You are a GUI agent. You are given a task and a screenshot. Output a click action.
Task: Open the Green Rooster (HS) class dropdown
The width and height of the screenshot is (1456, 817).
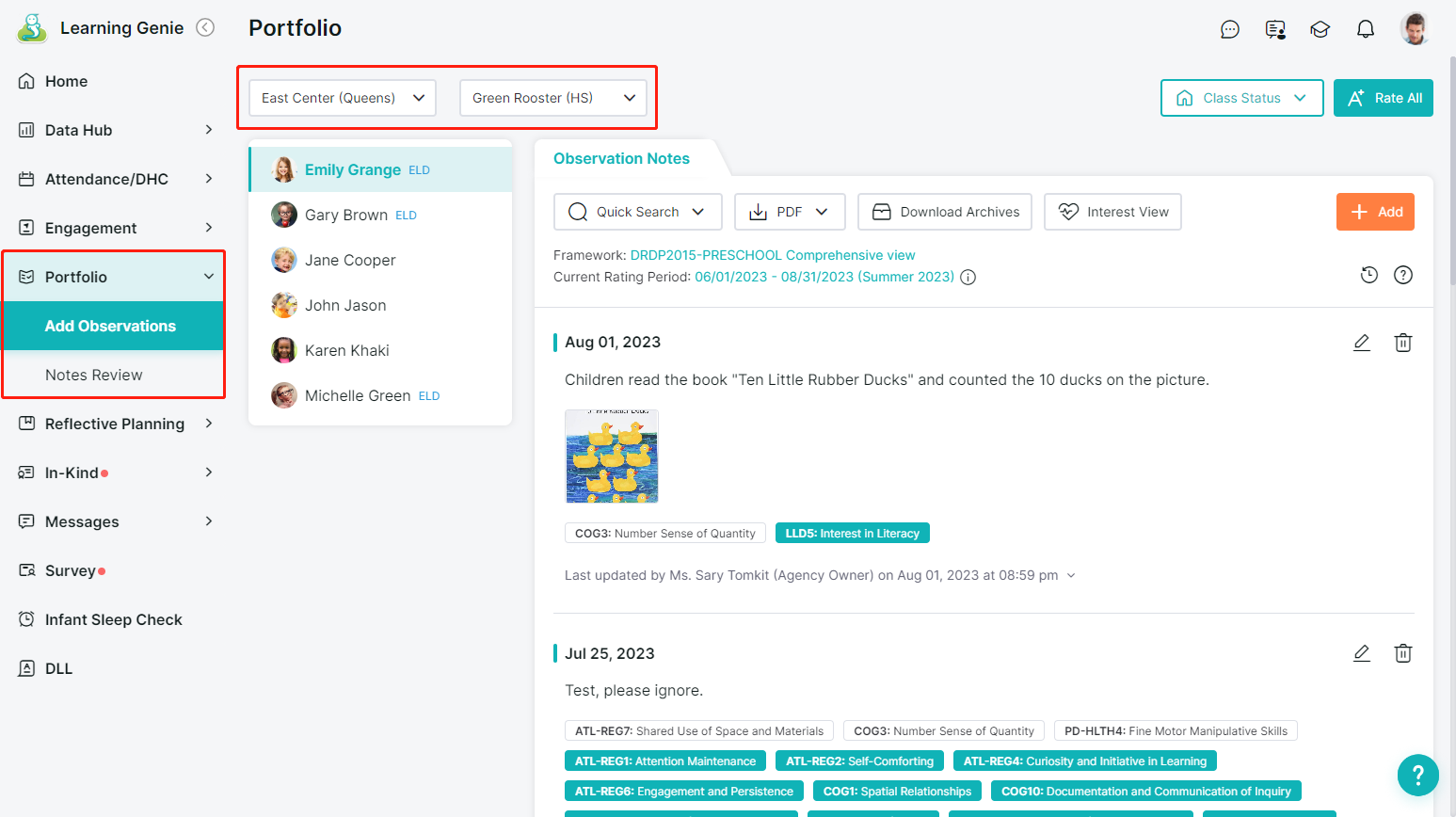553,98
